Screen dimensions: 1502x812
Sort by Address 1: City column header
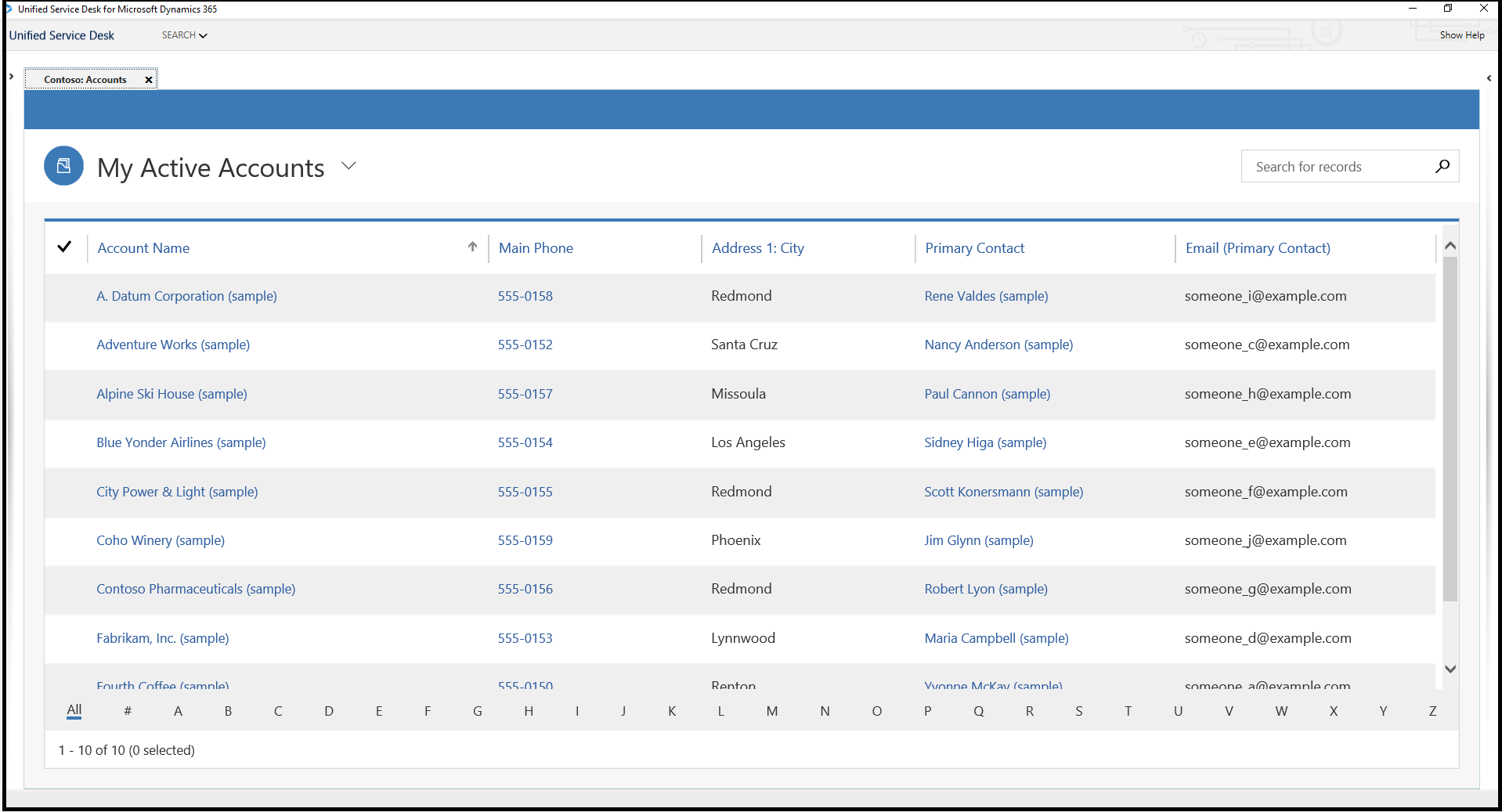click(x=758, y=248)
